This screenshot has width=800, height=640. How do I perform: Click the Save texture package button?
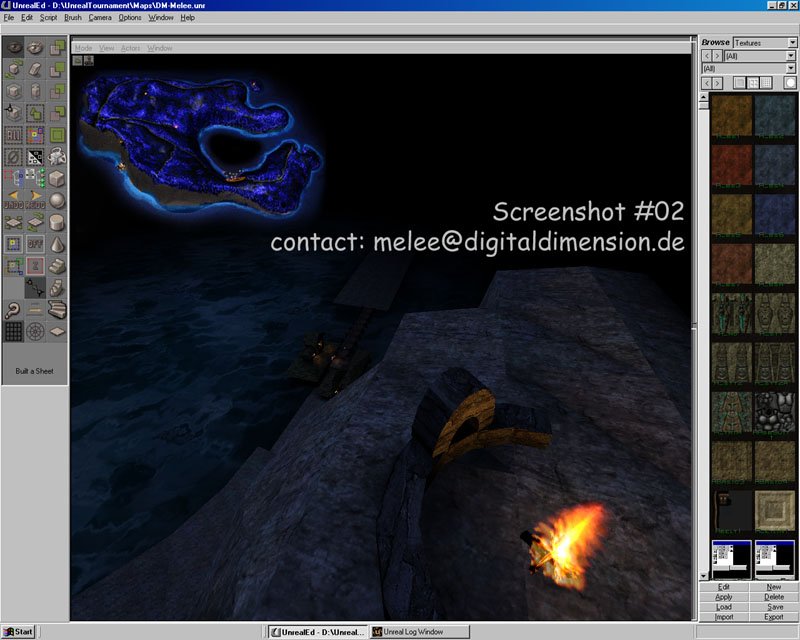tap(773, 607)
